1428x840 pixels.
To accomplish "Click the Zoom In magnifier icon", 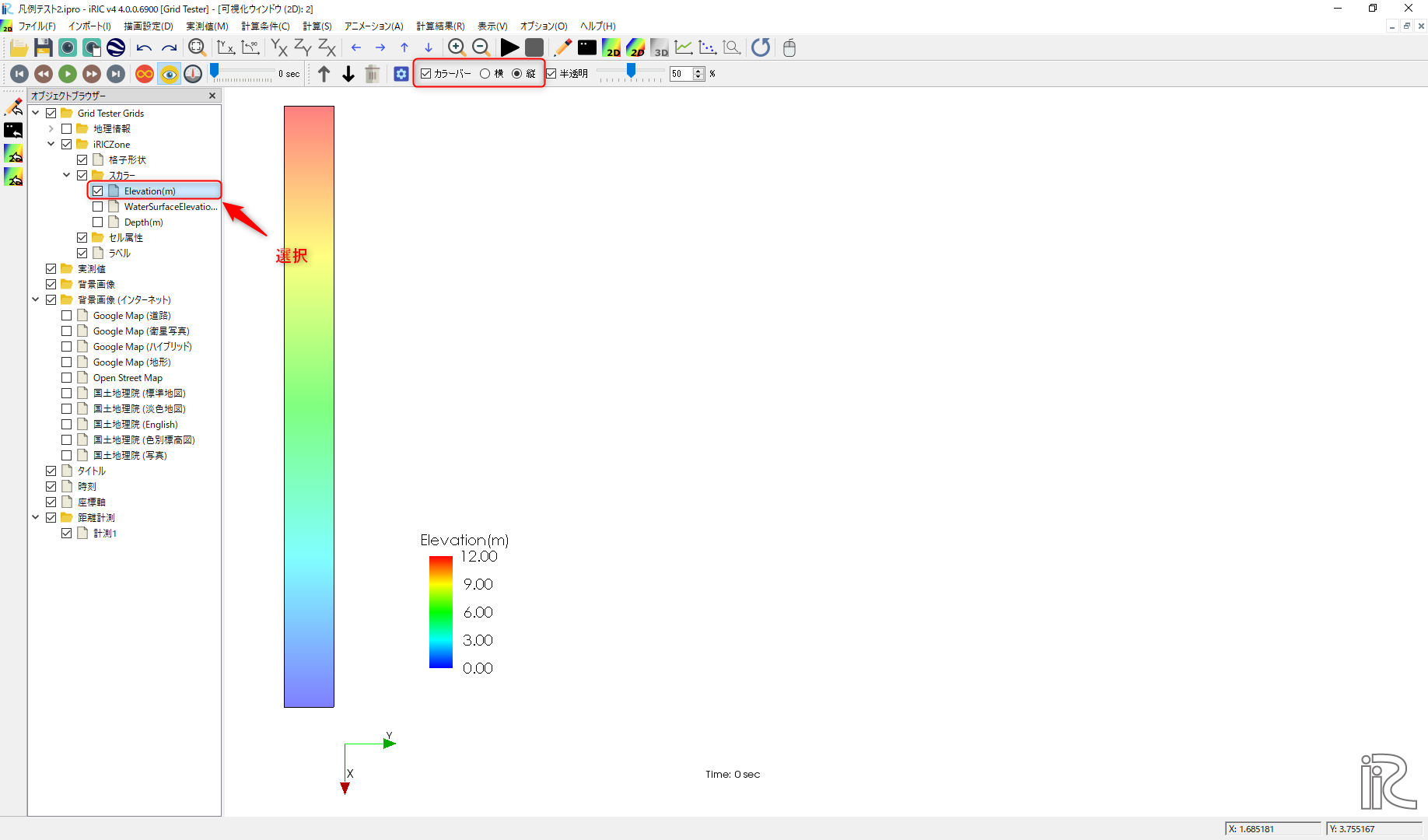I will [457, 47].
